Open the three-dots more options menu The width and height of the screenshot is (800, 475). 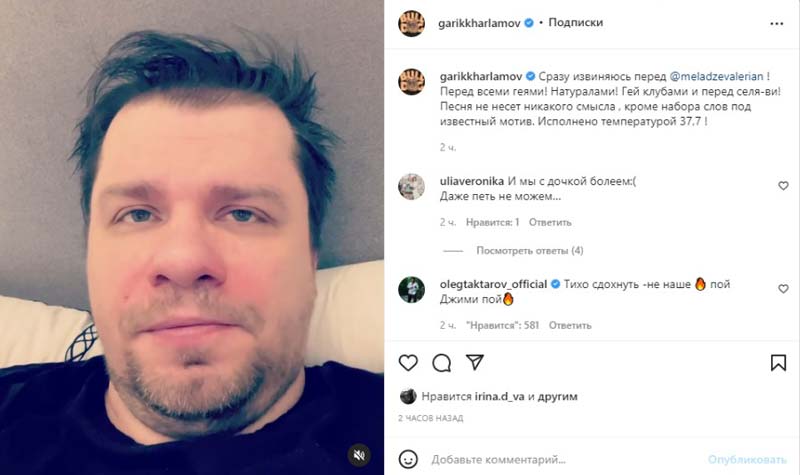click(x=777, y=23)
